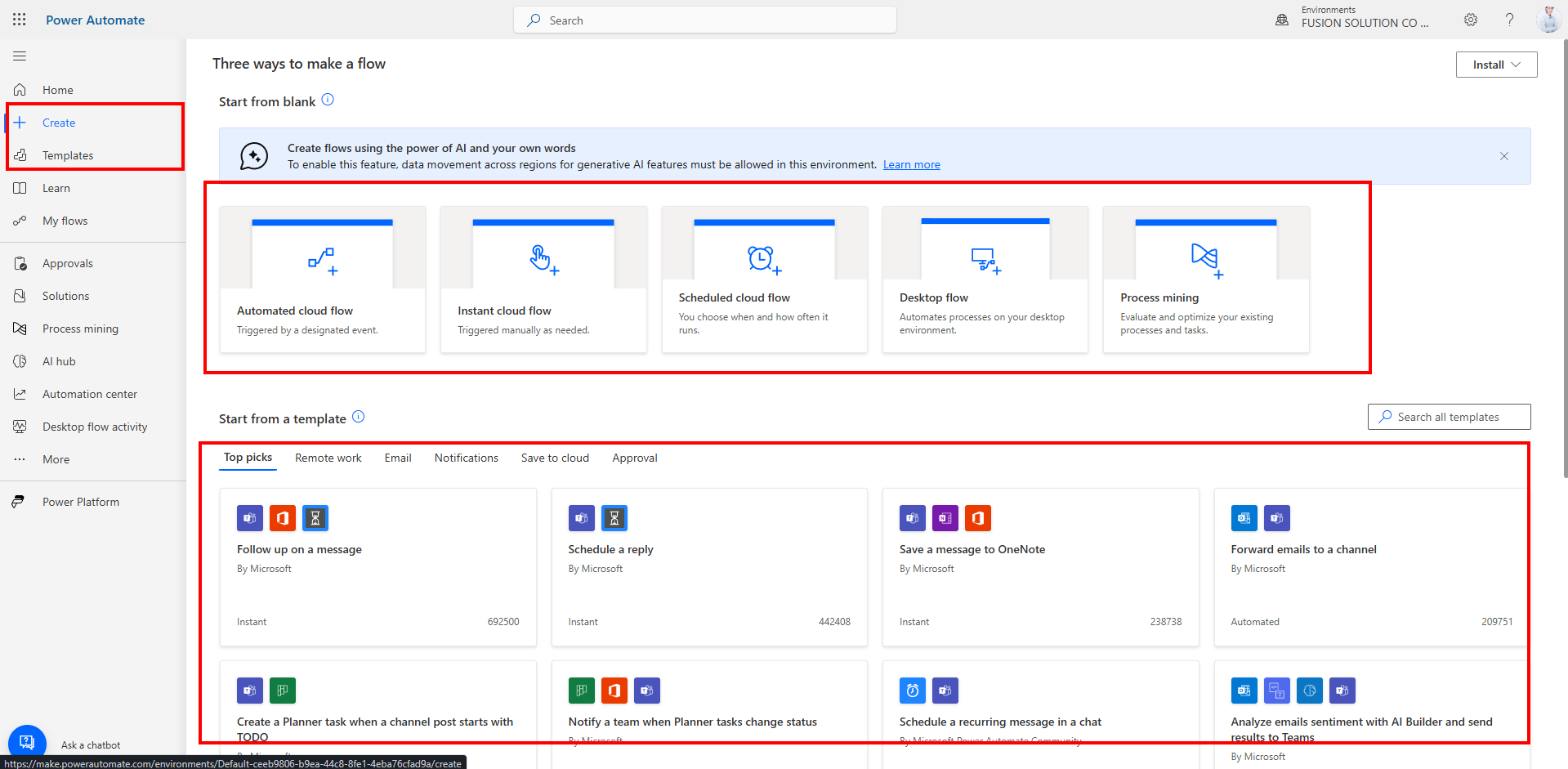Expand the Install dropdown button

[x=1496, y=65]
